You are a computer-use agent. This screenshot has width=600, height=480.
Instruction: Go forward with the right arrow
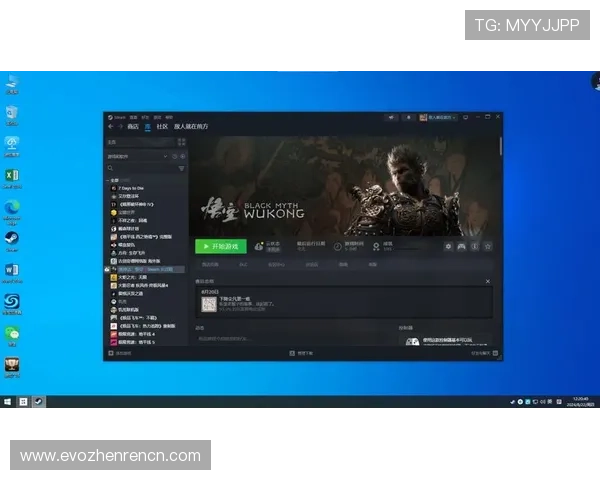tap(121, 127)
